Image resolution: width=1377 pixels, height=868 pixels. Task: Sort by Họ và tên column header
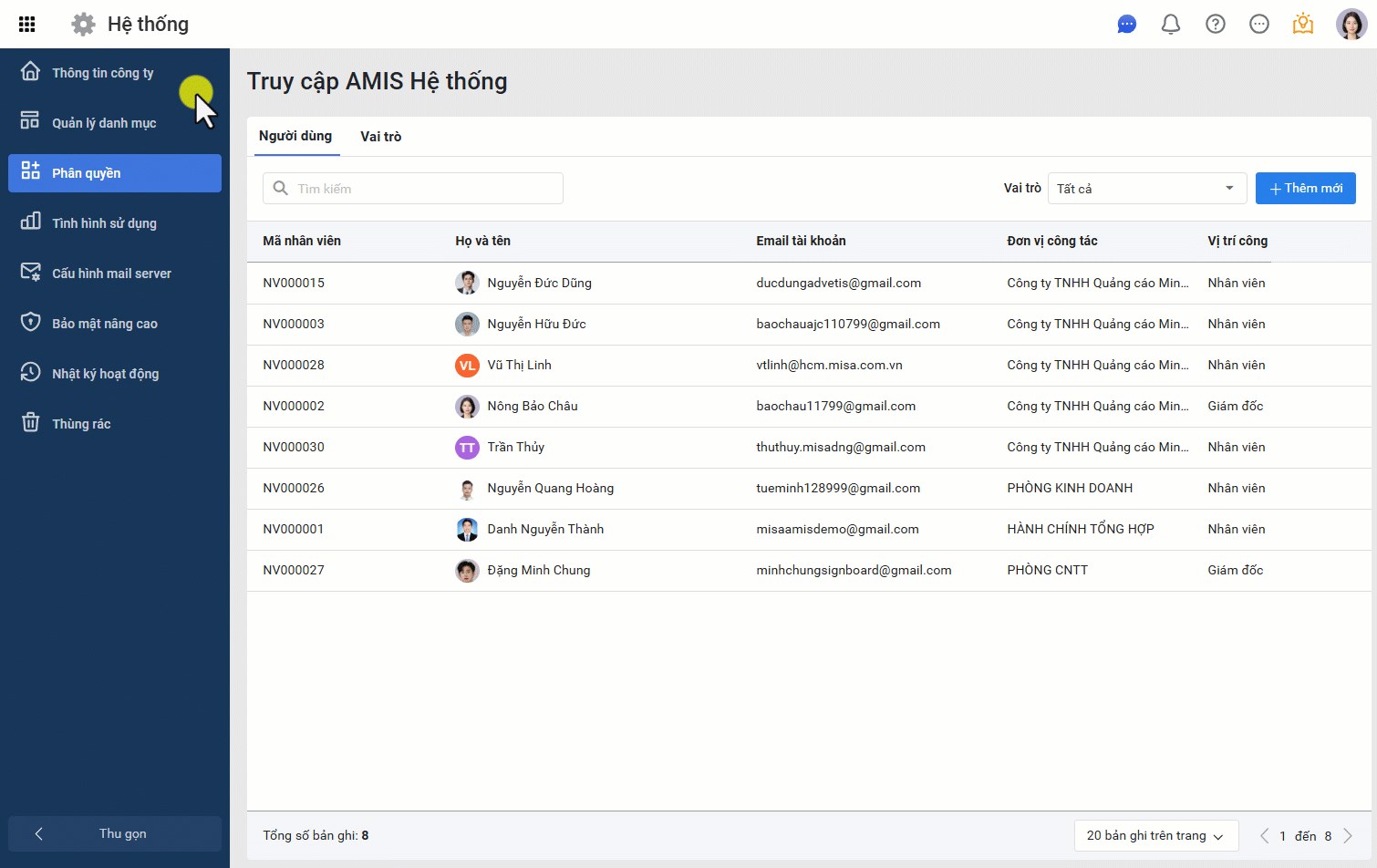pos(482,241)
